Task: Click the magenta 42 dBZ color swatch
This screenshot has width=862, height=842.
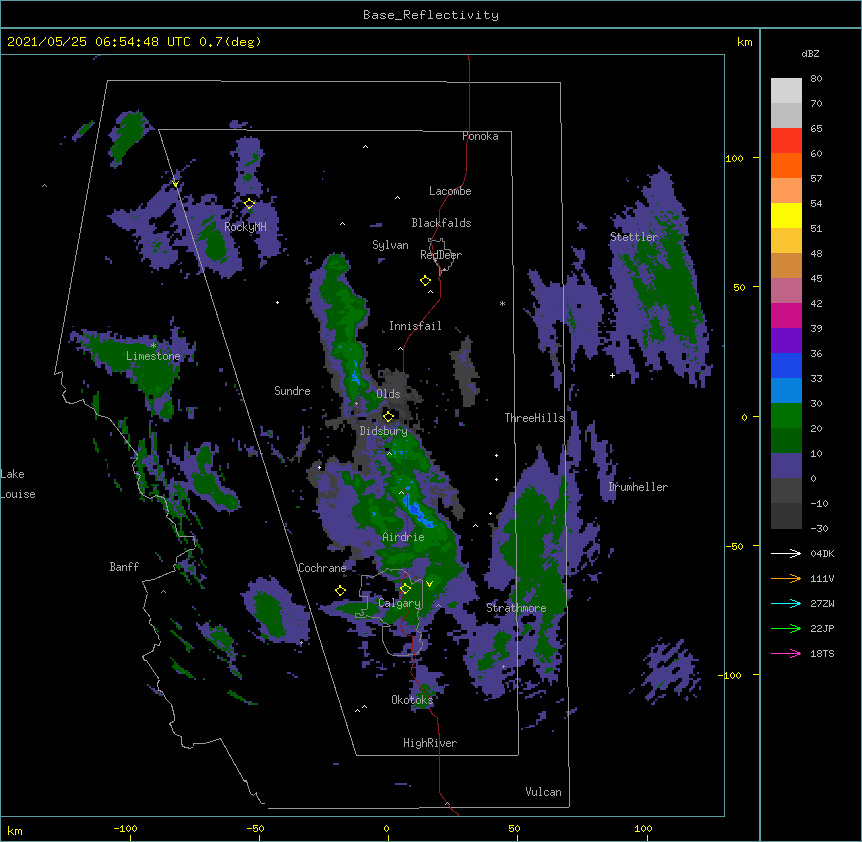Action: 786,315
